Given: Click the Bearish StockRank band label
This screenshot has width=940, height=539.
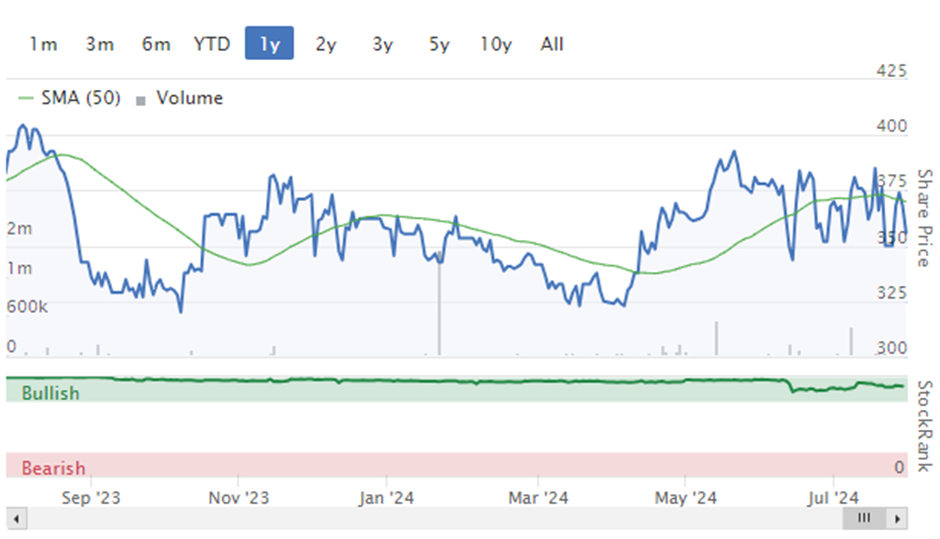Looking at the screenshot, I should point(53,468).
